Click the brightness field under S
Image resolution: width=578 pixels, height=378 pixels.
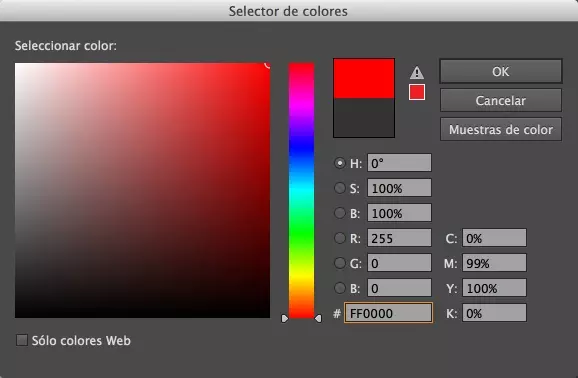(399, 213)
